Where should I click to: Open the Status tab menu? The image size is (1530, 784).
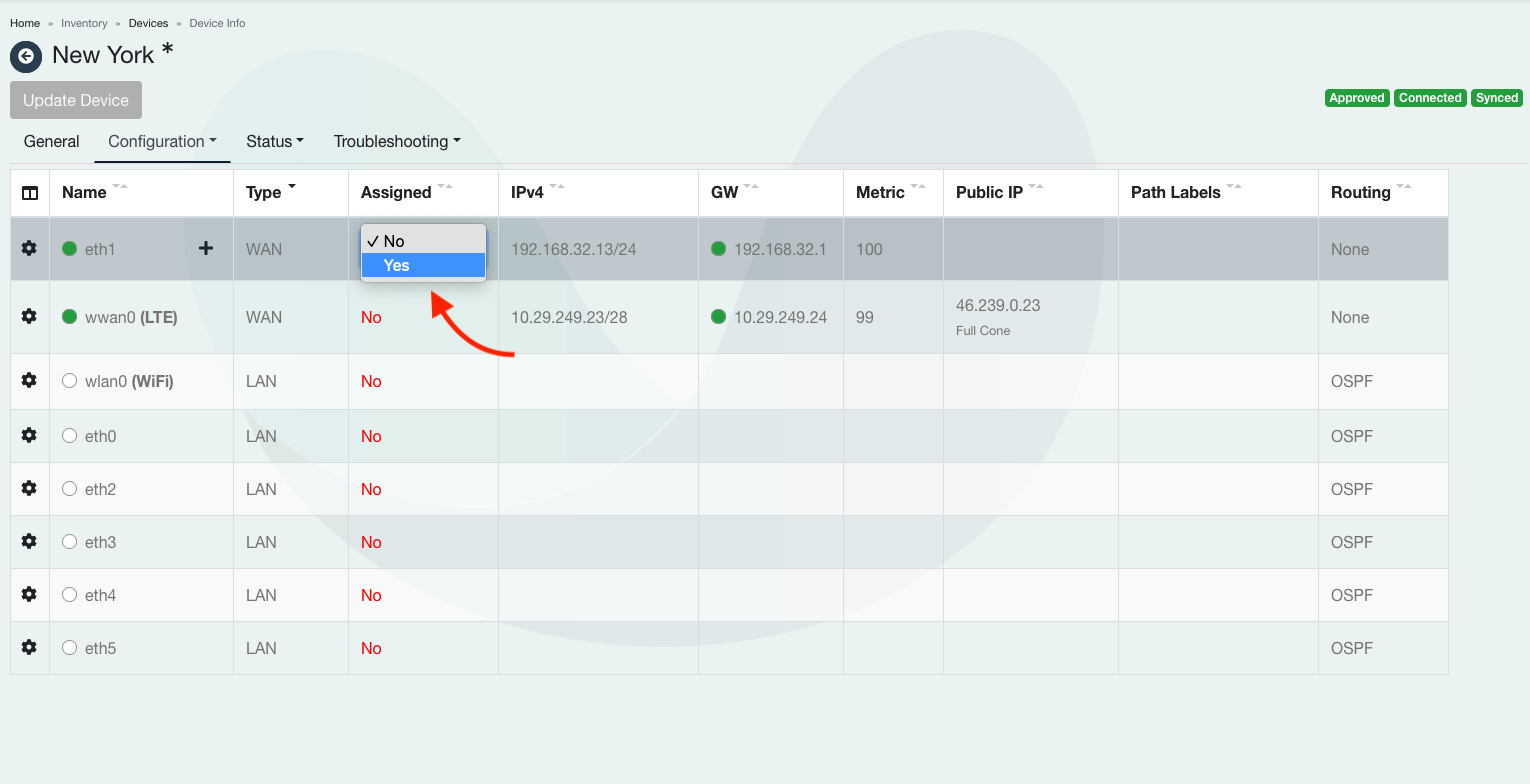point(275,142)
